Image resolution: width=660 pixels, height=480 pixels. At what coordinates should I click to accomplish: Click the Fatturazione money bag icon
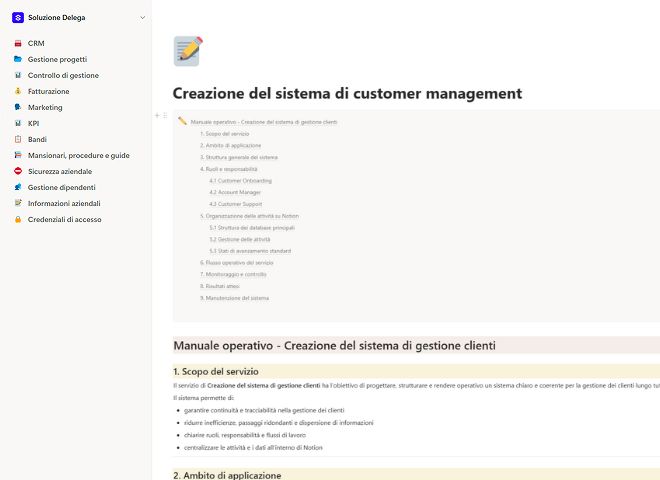point(18,91)
